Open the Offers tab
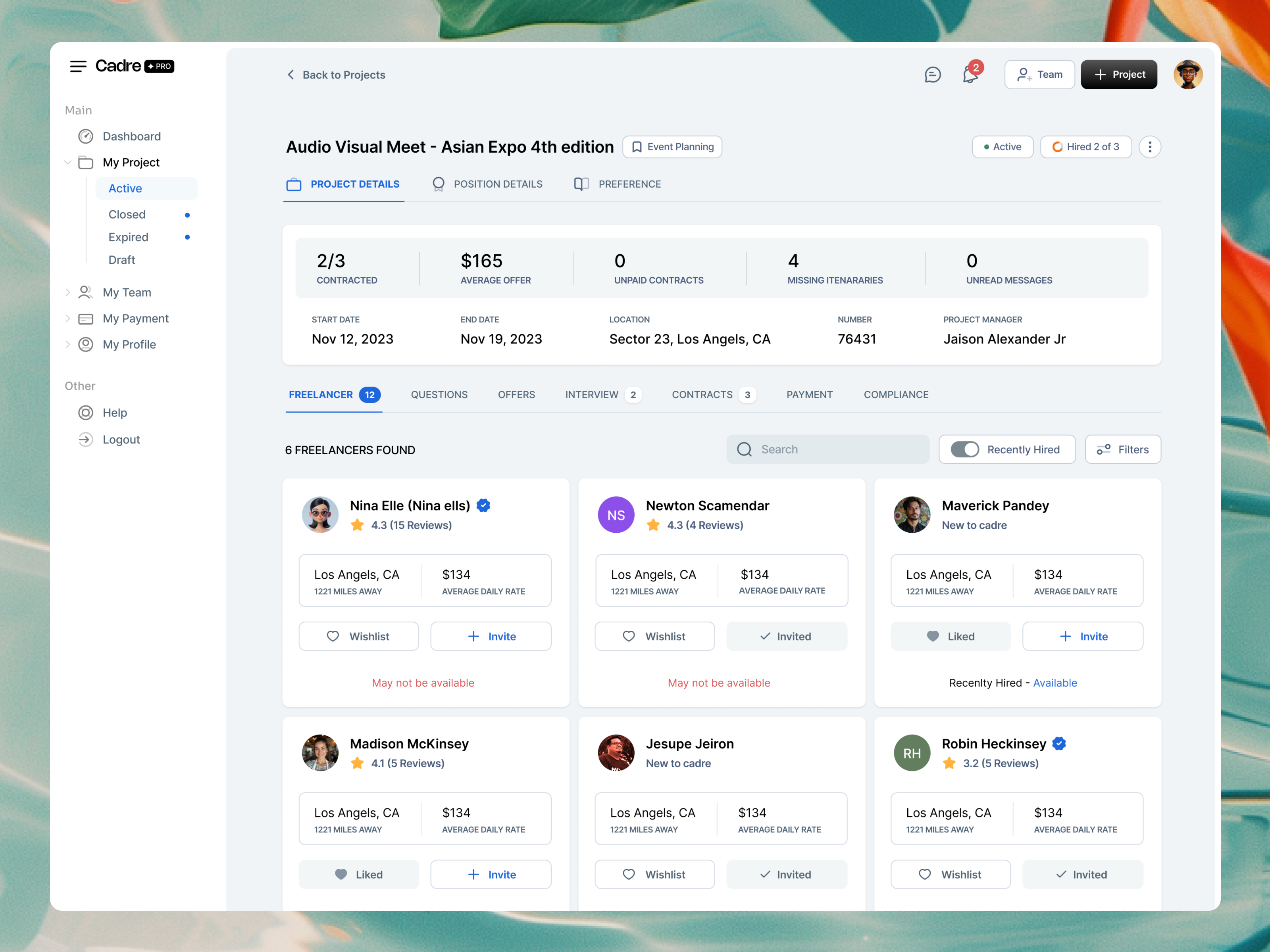 tap(516, 395)
